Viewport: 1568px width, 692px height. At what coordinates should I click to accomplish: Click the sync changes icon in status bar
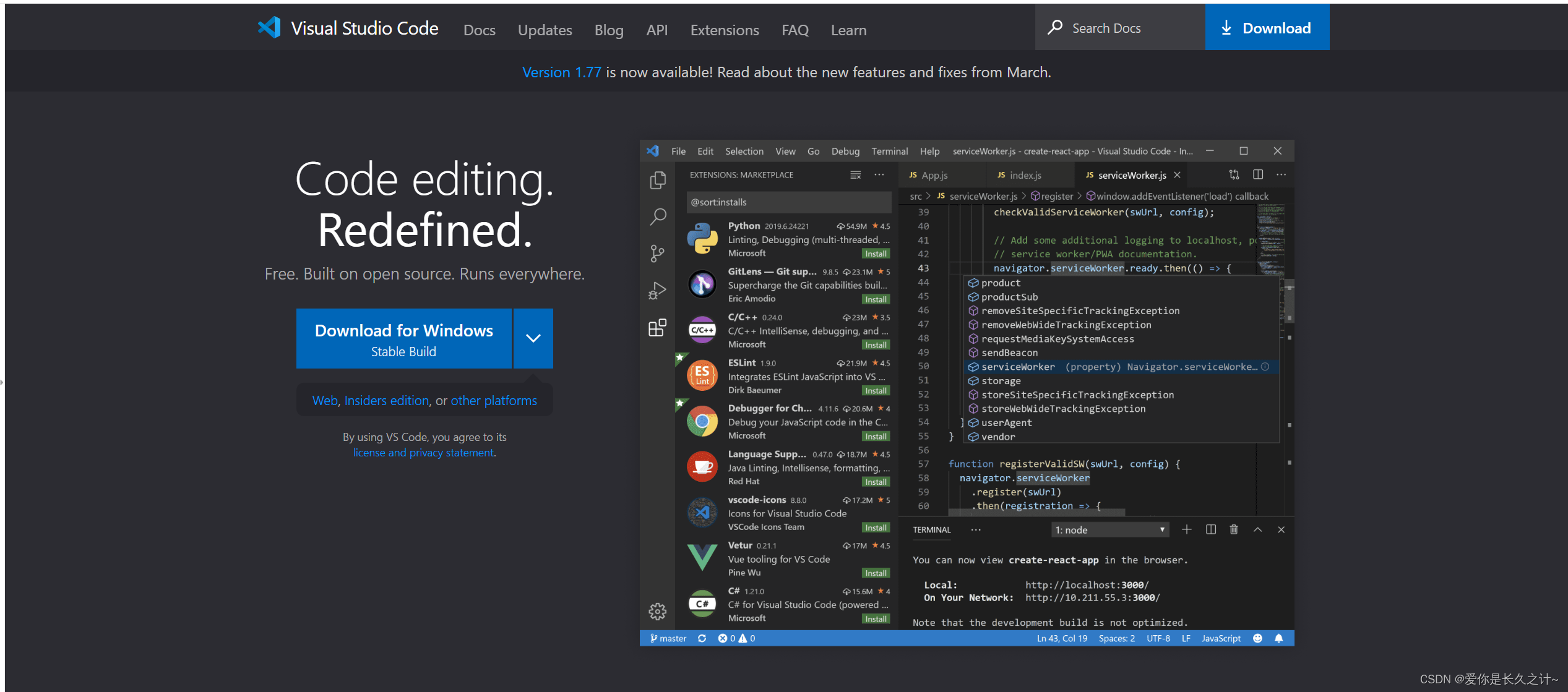tap(702, 638)
